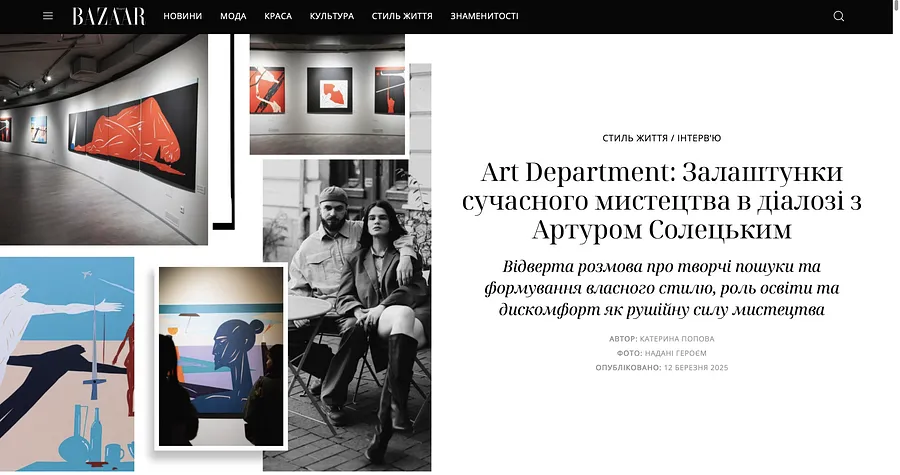This screenshot has height=475, width=900.
Task: Open curved gallery photo with red figure
Action: (104, 139)
